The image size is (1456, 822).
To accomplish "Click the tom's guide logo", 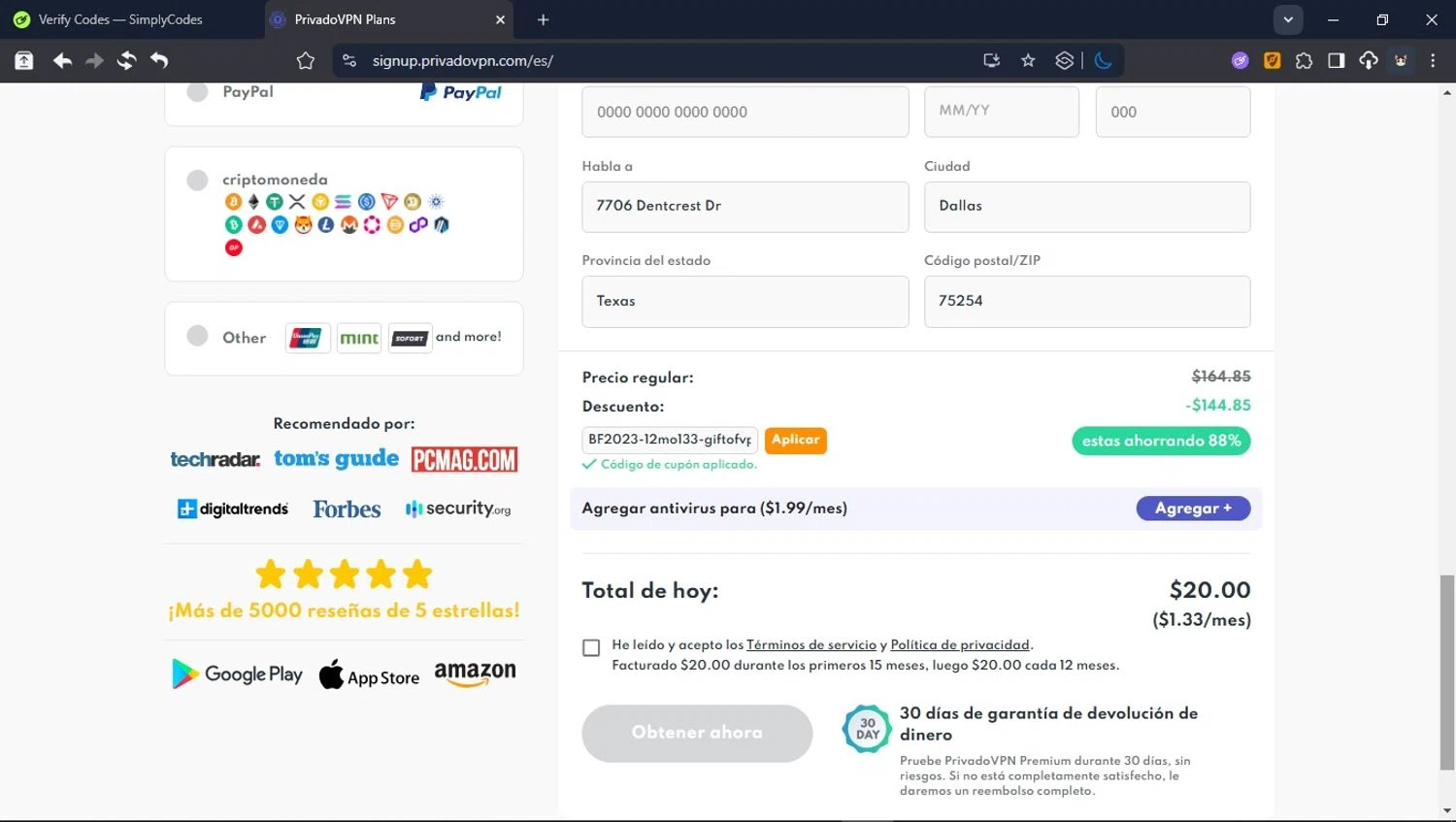I will (x=336, y=458).
